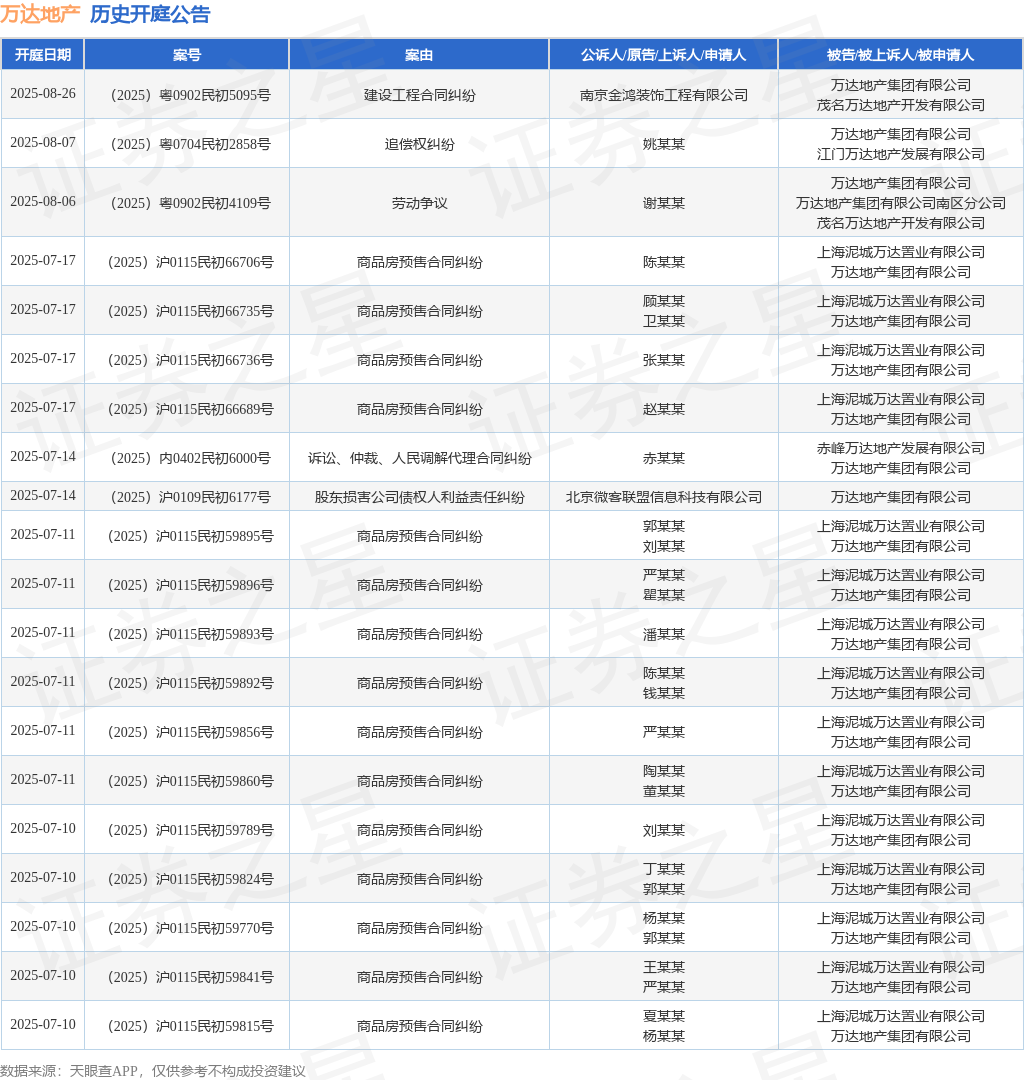This screenshot has height=1080, width=1024.
Task: Click the 案由 column header
Action: (419, 54)
